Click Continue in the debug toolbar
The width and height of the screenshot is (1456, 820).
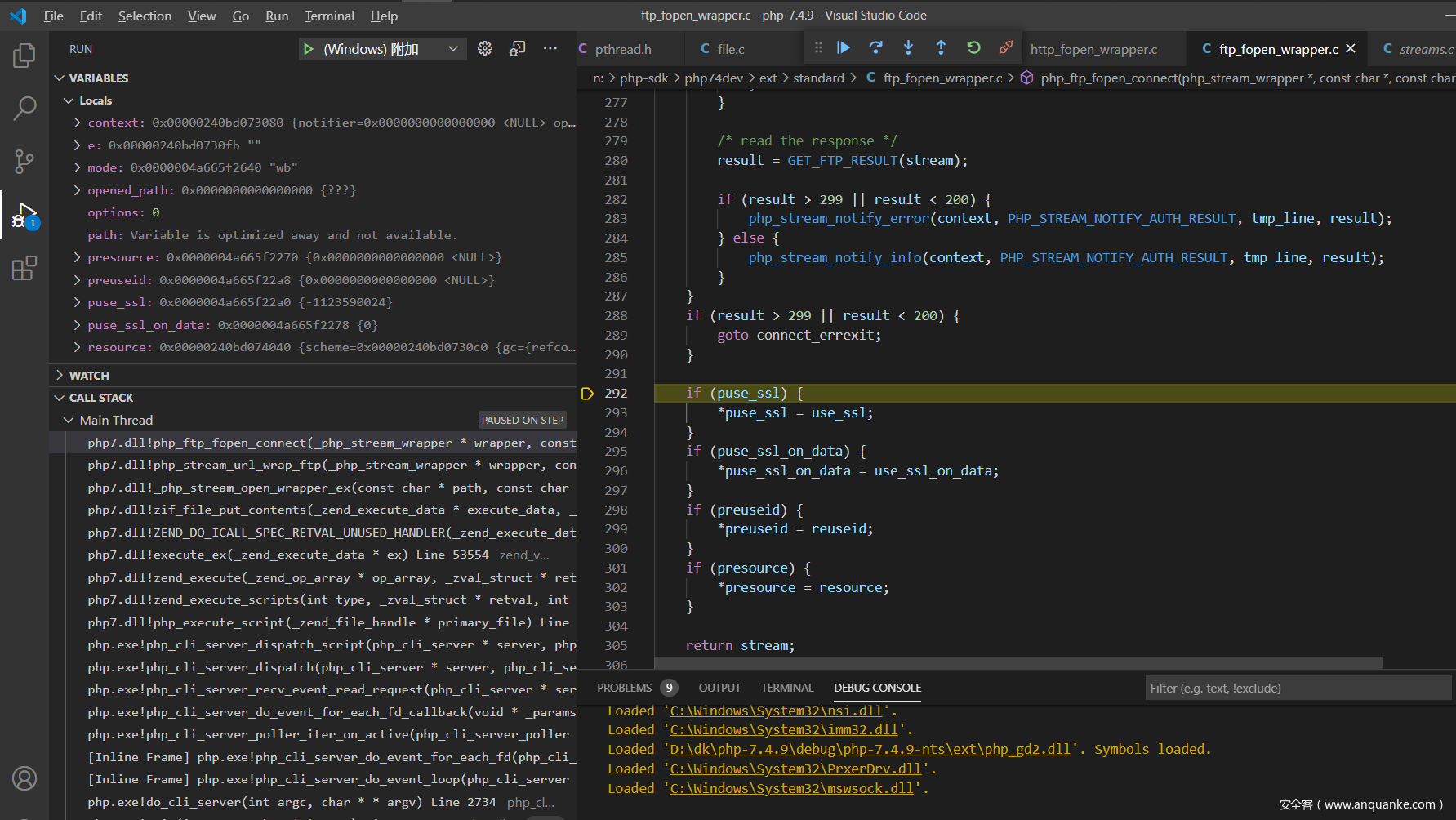tap(844, 48)
